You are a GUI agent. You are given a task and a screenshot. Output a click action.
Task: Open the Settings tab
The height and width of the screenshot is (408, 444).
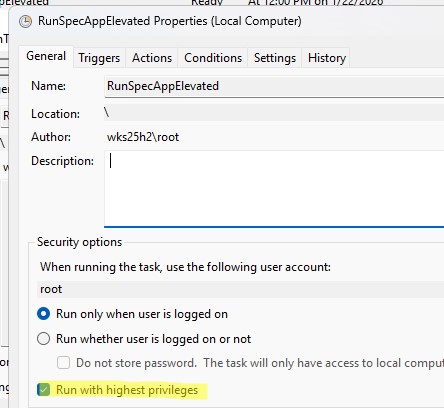(x=275, y=58)
